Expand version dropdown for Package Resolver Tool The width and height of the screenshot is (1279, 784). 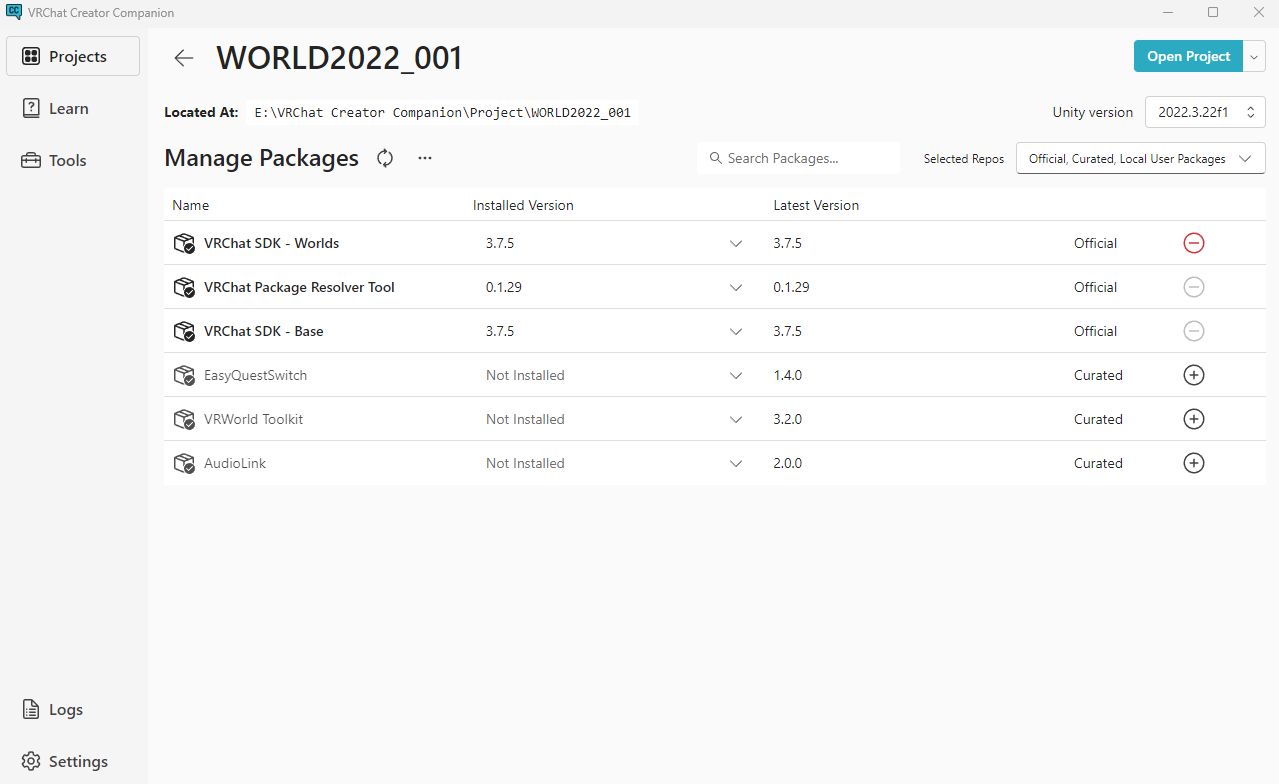736,287
